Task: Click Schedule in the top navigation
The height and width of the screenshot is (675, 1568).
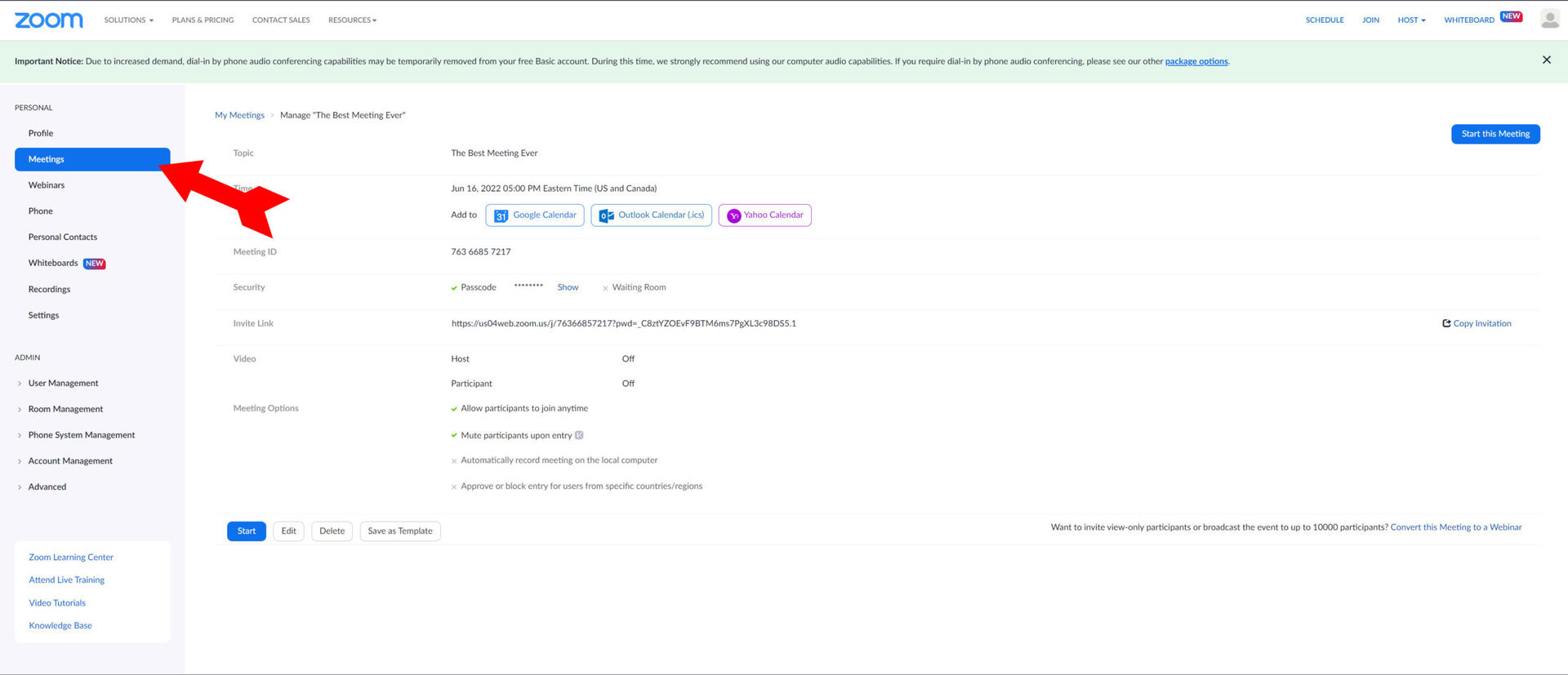Action: point(1325,20)
